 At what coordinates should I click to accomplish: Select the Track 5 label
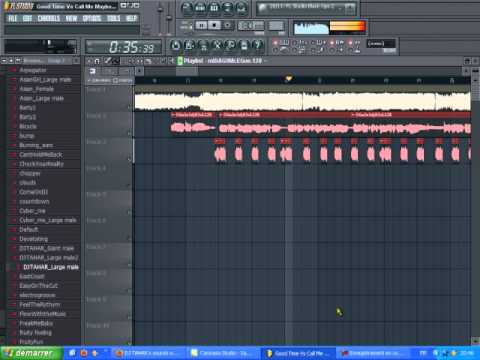tap(96, 194)
